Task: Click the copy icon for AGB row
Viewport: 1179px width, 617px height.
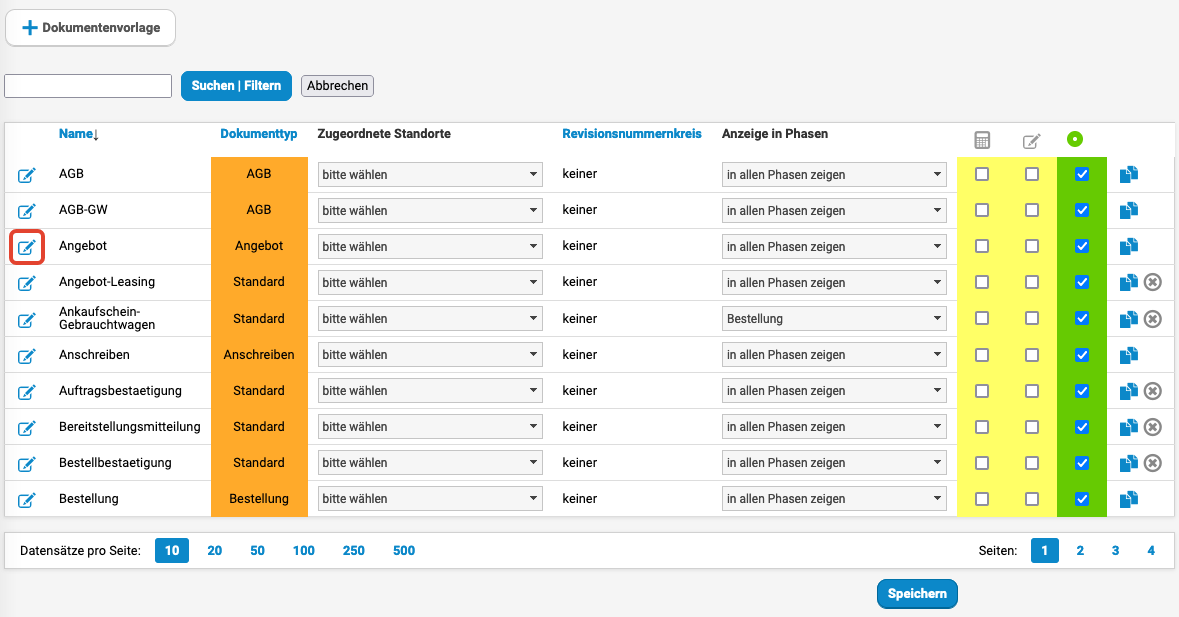Action: [x=1129, y=175]
